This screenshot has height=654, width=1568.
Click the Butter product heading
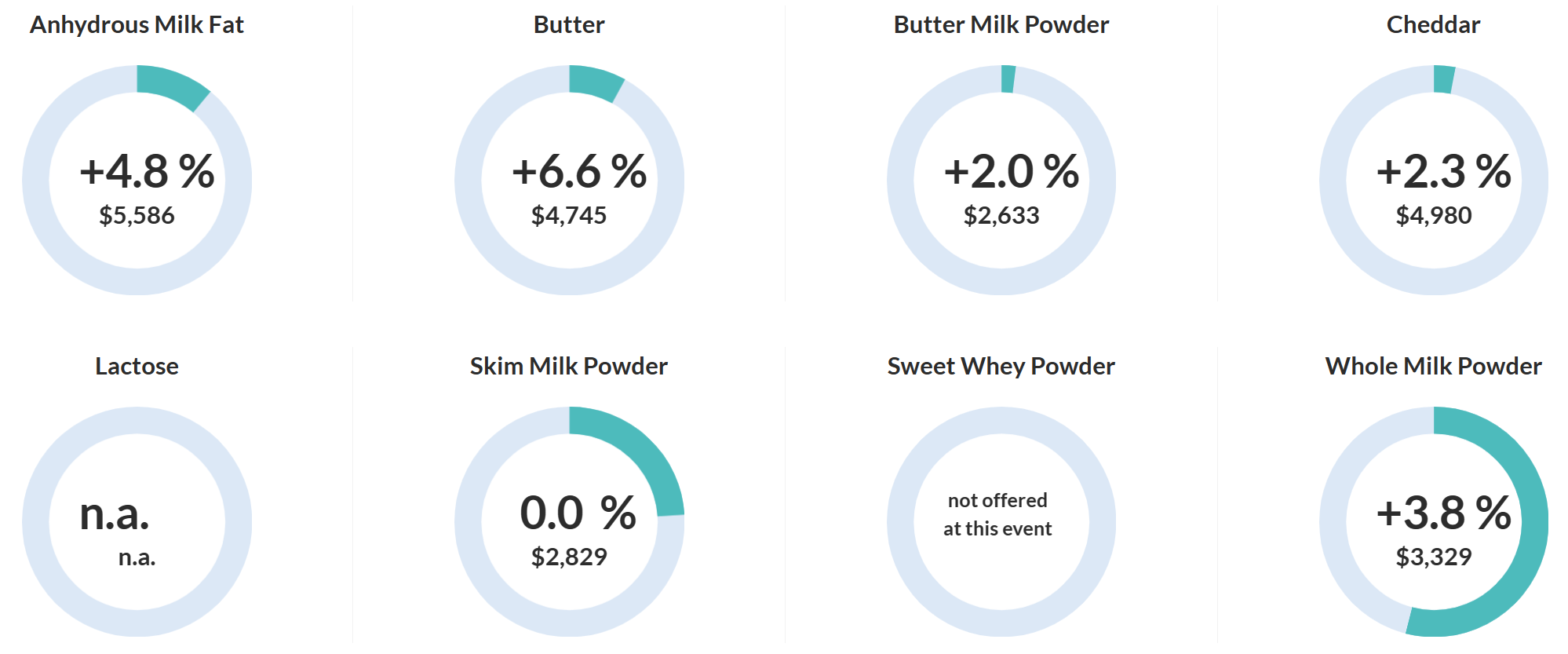[569, 25]
